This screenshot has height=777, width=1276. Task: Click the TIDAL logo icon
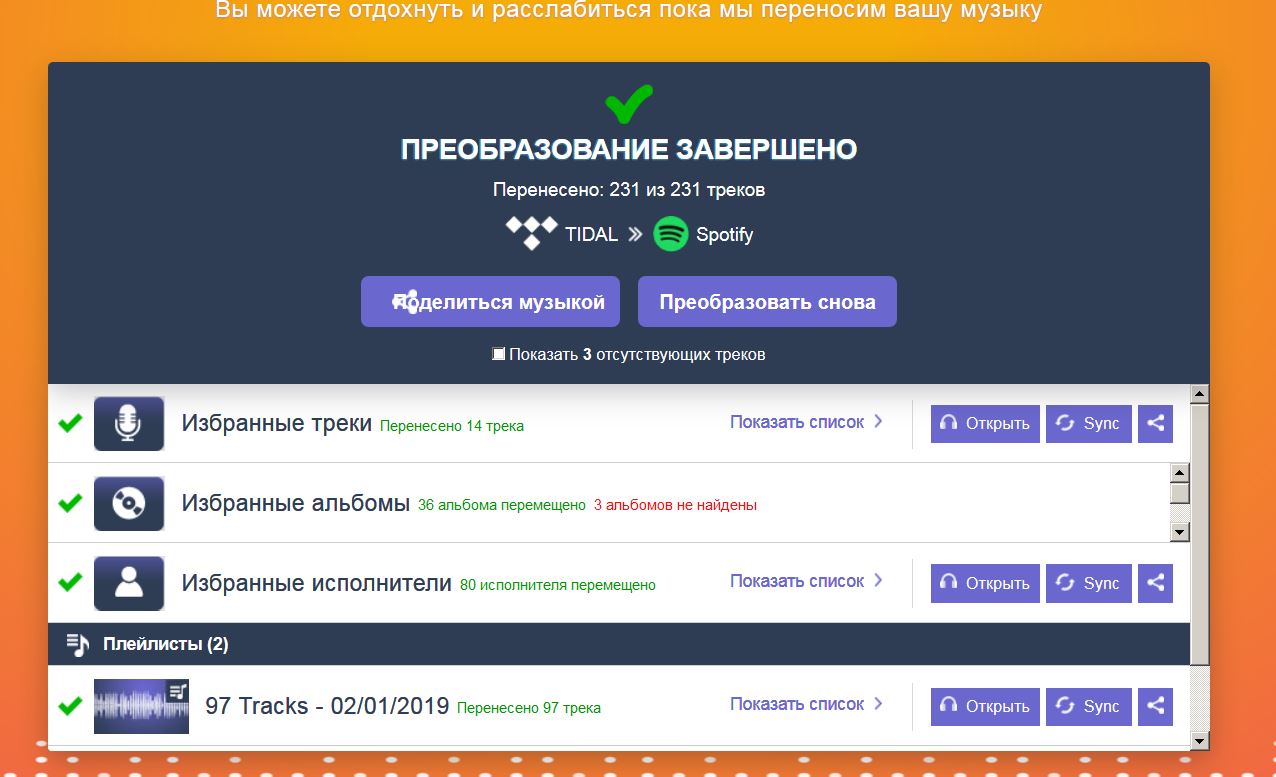tap(531, 233)
